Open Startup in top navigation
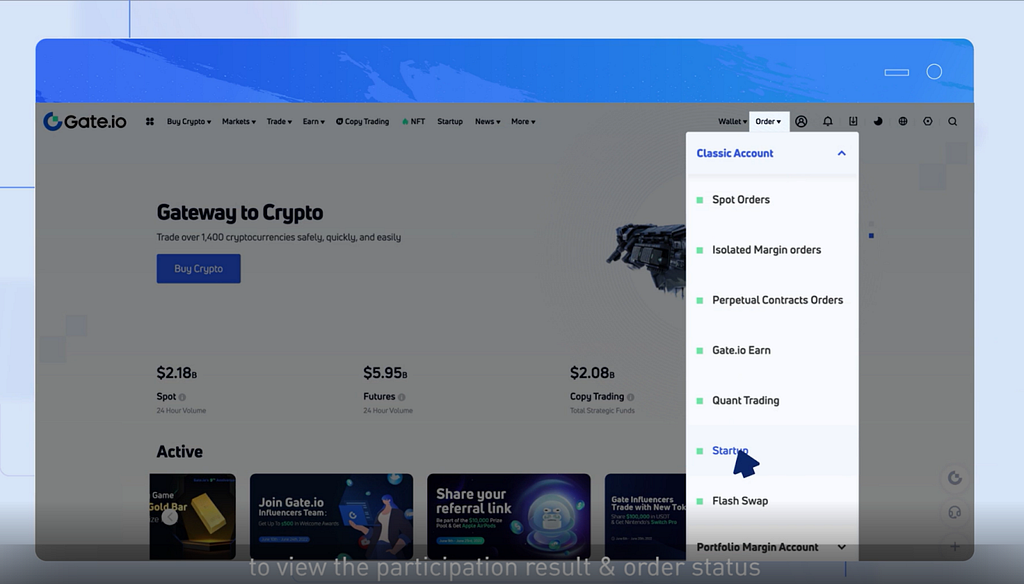 (x=450, y=122)
